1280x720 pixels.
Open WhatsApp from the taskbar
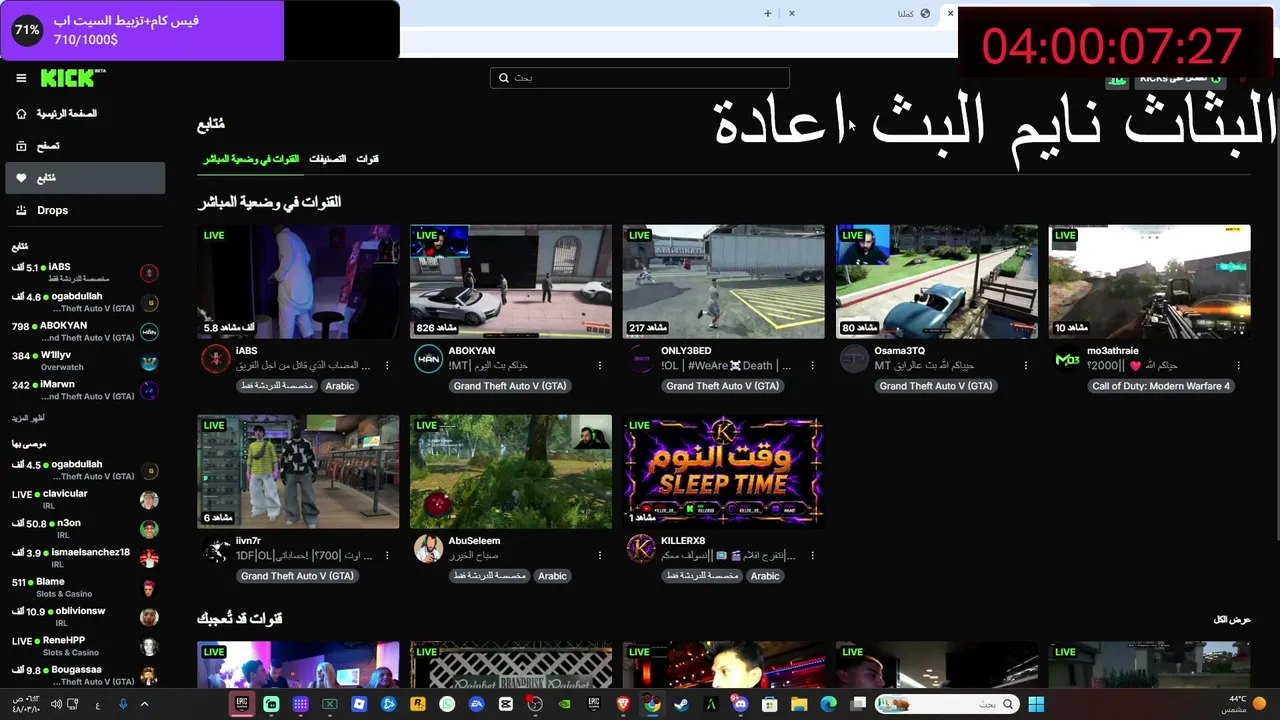(447, 704)
